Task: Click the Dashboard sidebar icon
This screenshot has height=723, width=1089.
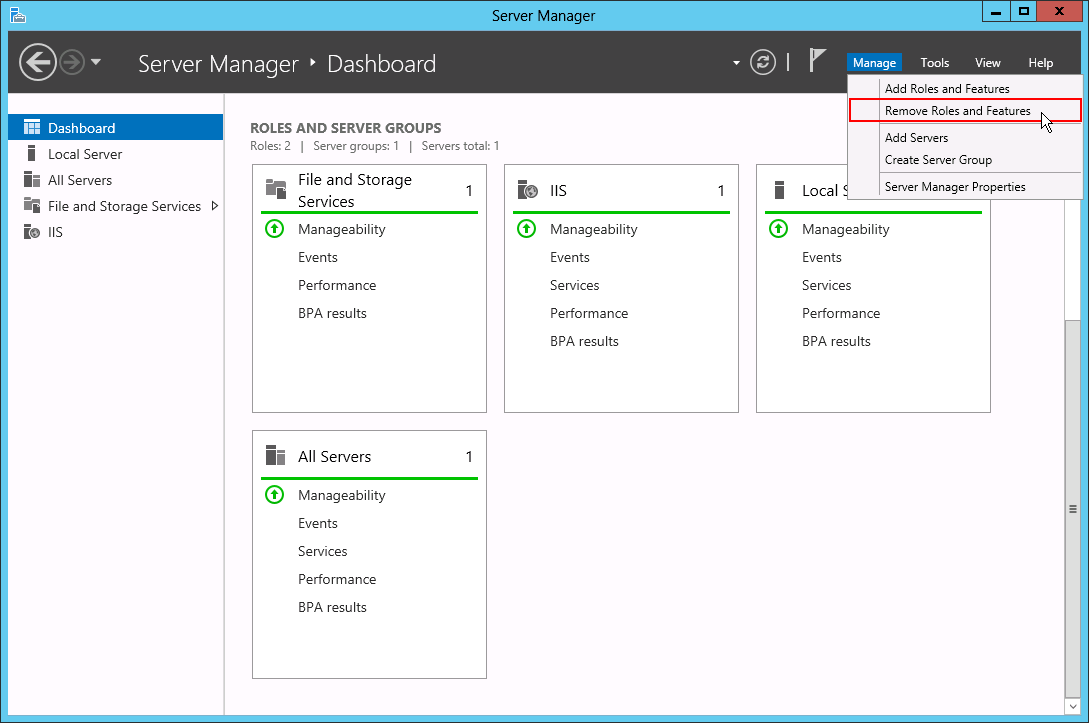Action: pos(32,127)
